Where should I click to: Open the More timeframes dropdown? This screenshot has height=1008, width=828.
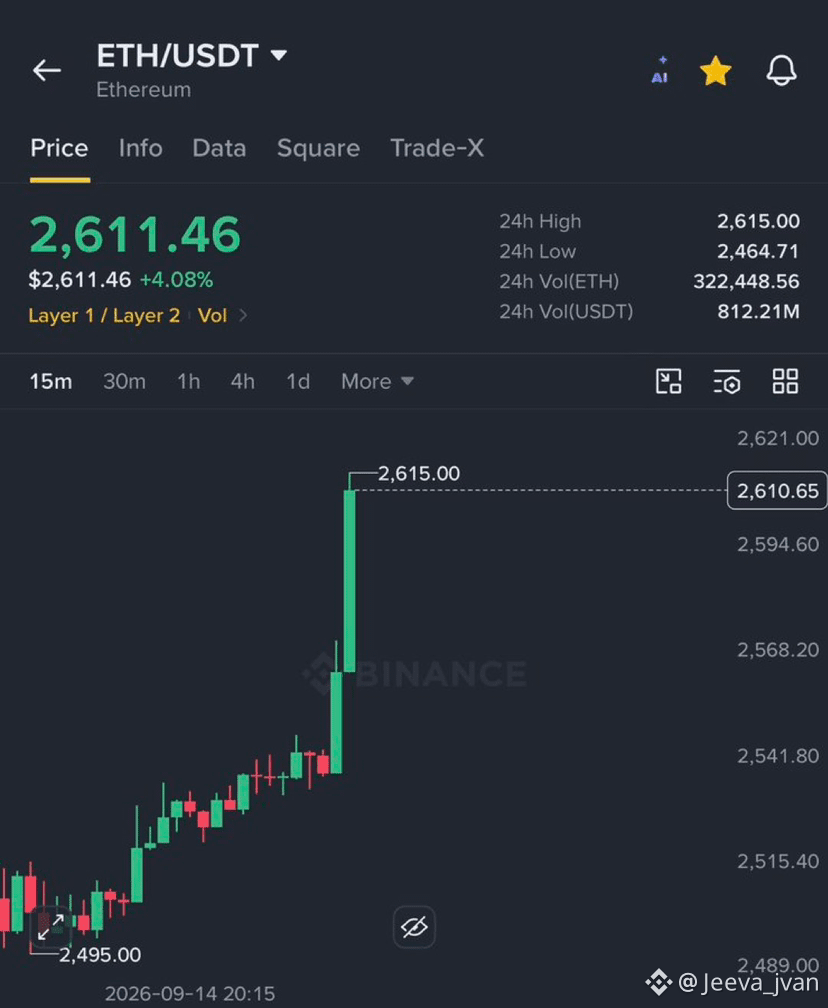click(x=377, y=381)
